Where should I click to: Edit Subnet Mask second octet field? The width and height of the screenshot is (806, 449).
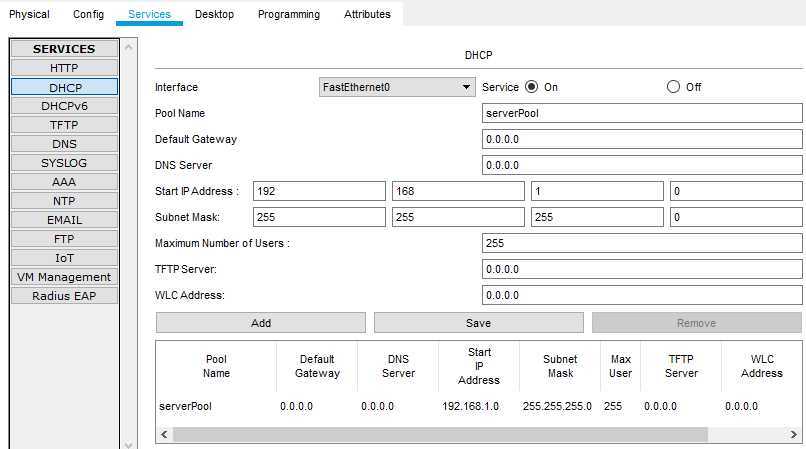pyautogui.click(x=458, y=217)
